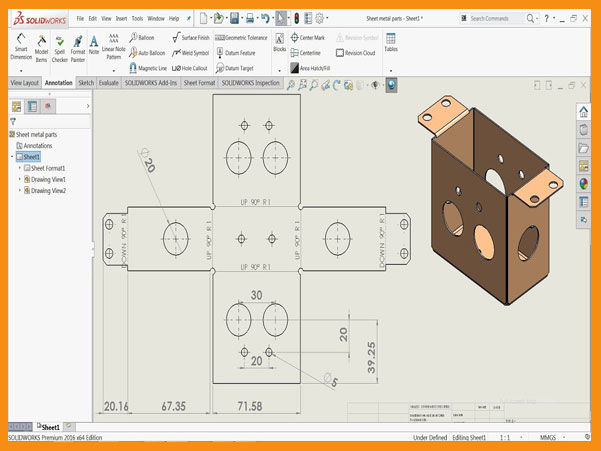The width and height of the screenshot is (601, 451).
Task: Add a Balloon annotation
Action: click(x=142, y=38)
